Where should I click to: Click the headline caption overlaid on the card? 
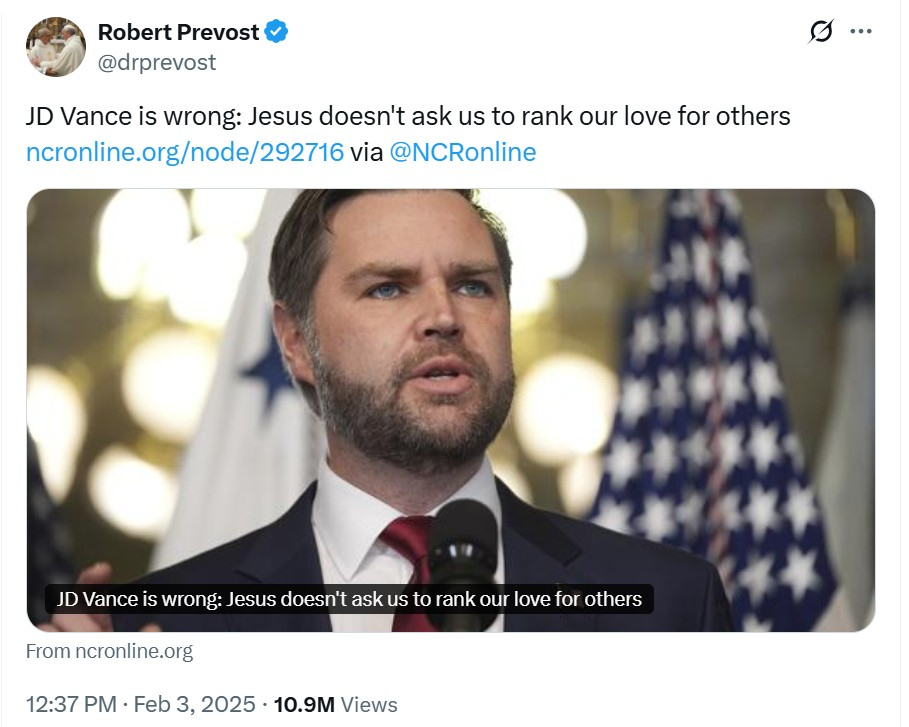pos(349,599)
